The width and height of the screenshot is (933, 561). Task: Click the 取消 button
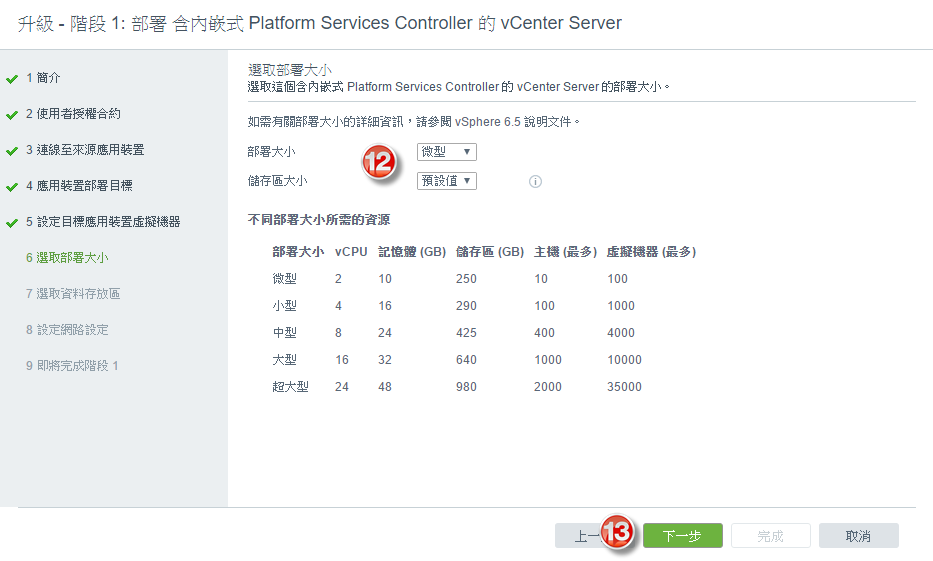pyautogui.click(x=858, y=535)
